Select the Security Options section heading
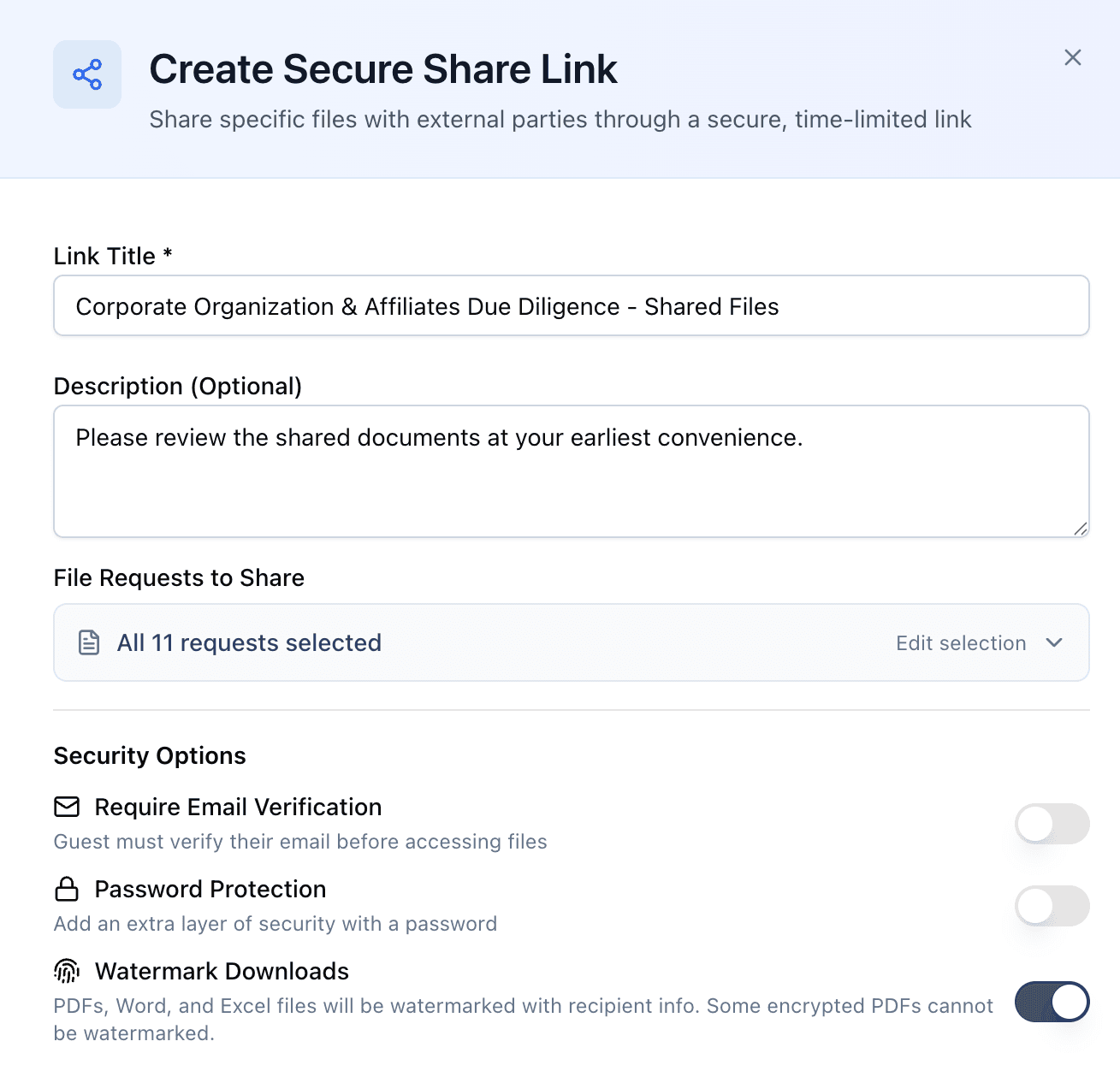1120x1065 pixels. [x=149, y=755]
